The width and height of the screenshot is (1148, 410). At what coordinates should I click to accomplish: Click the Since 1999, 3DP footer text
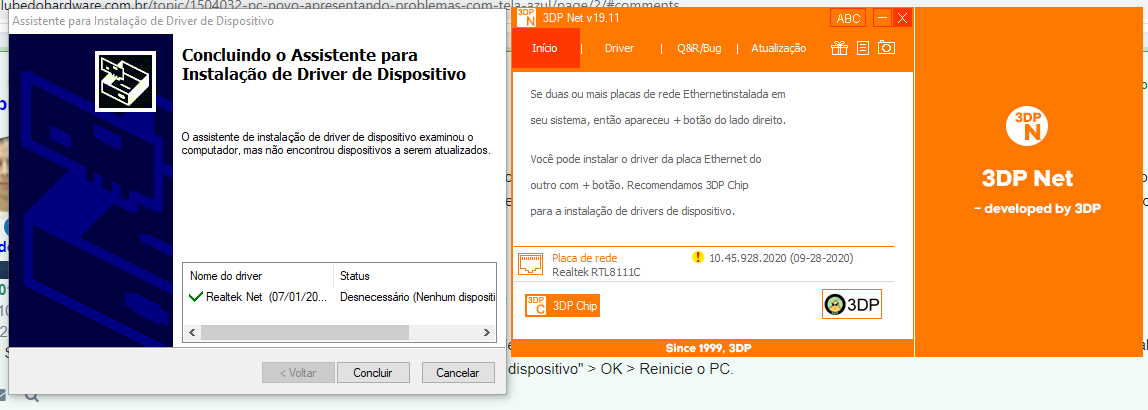click(x=709, y=347)
